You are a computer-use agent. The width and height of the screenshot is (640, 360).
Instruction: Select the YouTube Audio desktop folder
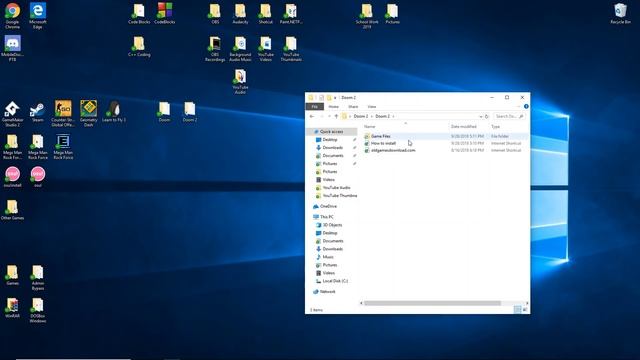point(240,81)
